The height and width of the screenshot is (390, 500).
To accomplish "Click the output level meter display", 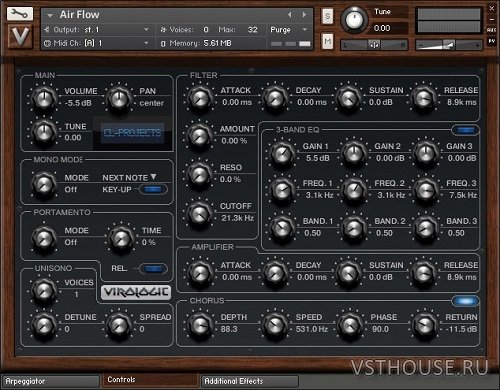I will click(x=449, y=20).
